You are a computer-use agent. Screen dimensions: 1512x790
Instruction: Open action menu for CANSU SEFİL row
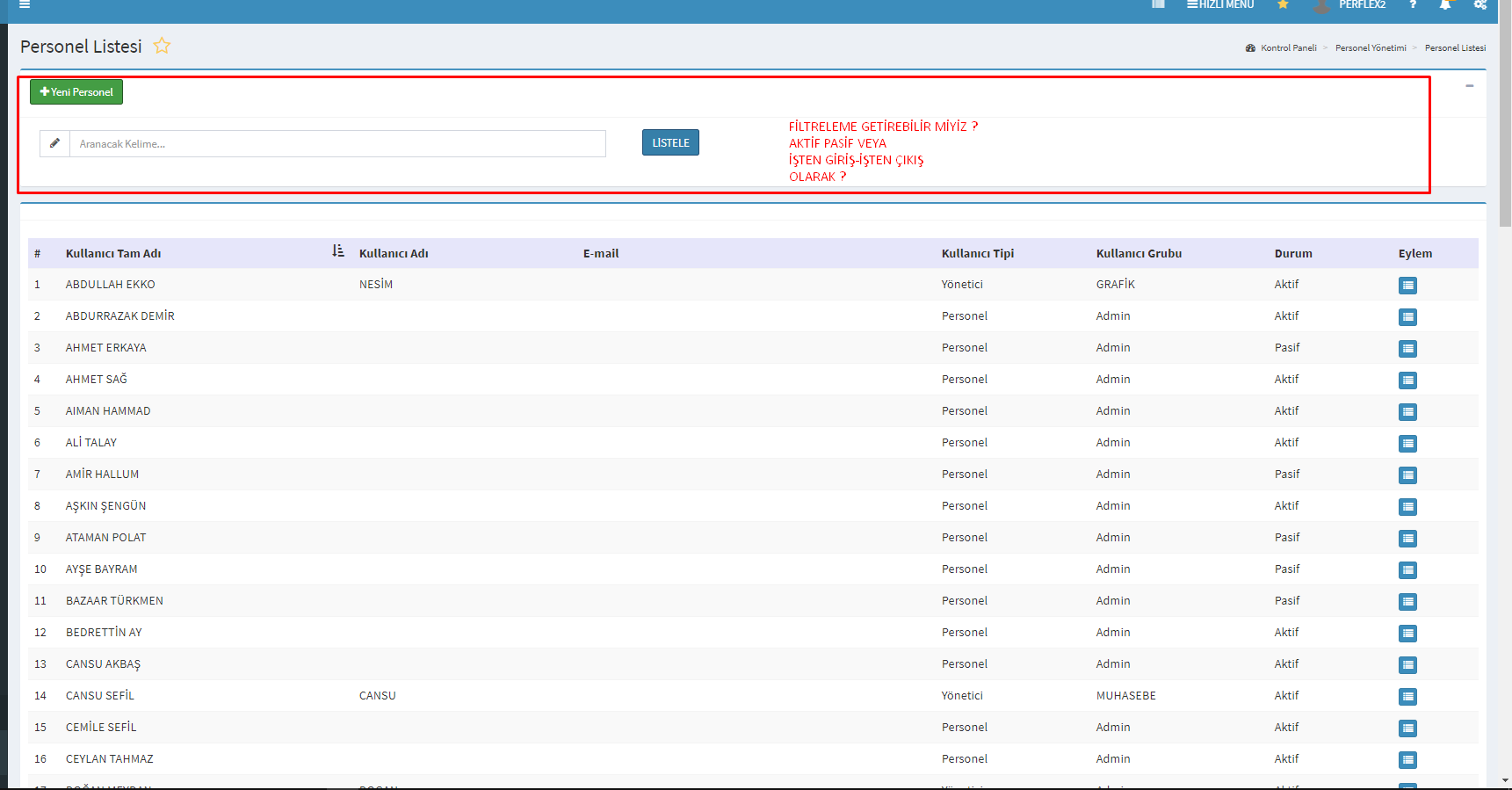(x=1407, y=697)
